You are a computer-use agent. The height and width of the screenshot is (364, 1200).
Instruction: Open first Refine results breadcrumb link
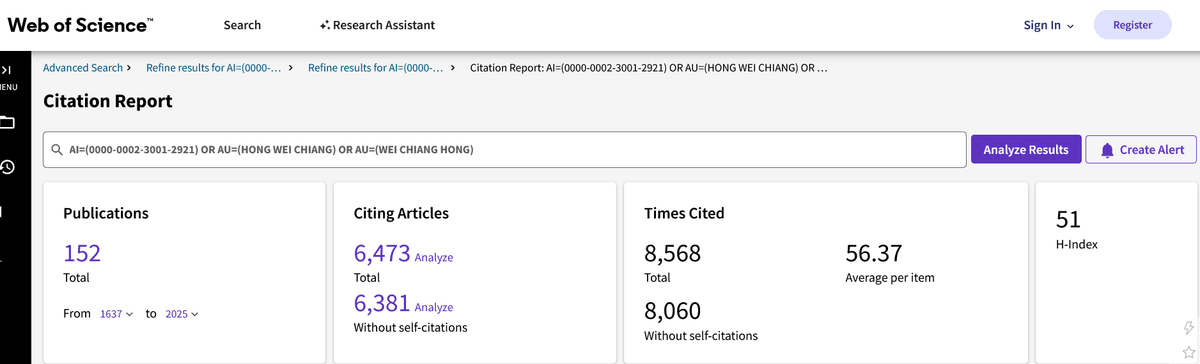click(214, 68)
